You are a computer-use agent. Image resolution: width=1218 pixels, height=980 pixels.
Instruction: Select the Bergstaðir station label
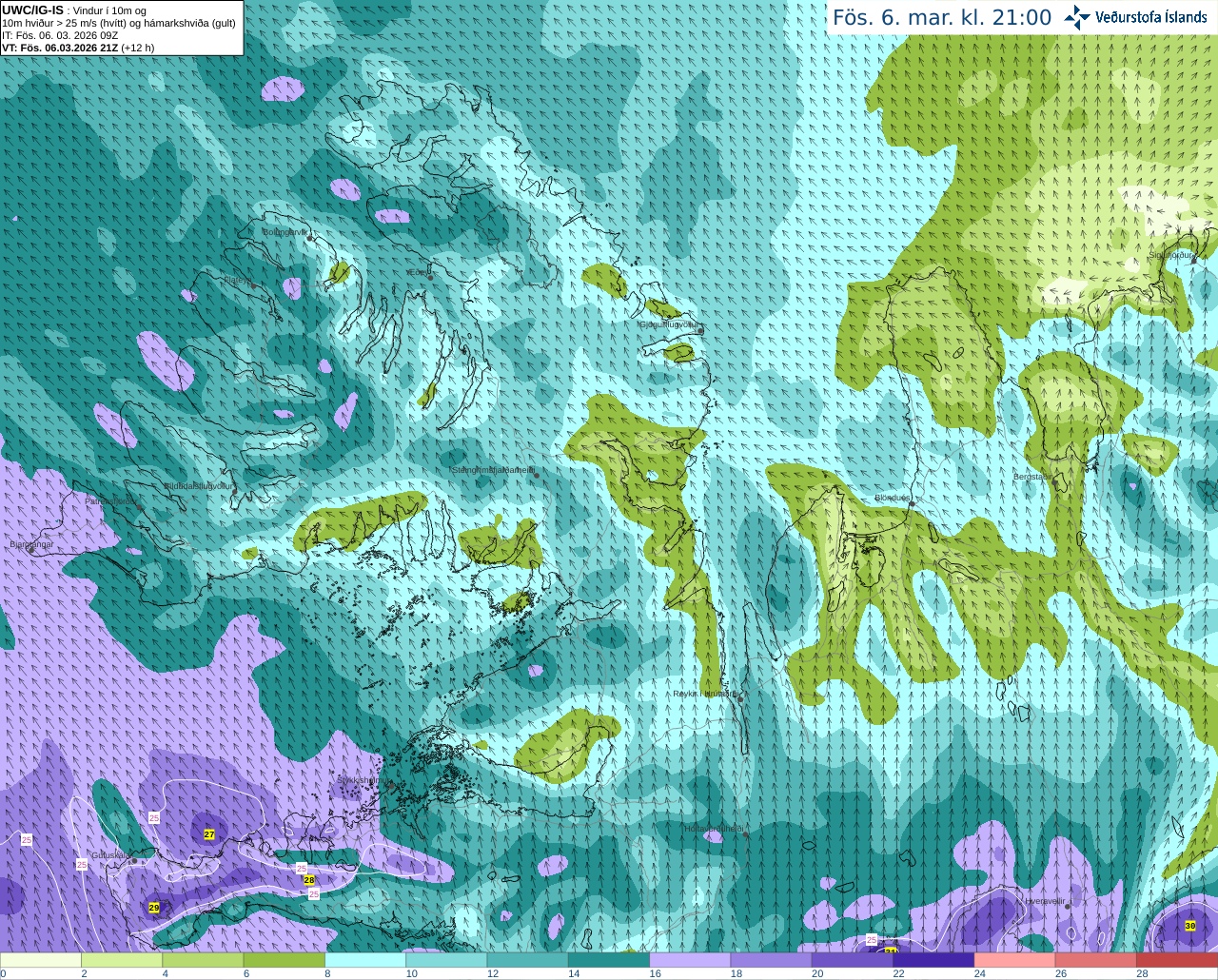(1032, 477)
